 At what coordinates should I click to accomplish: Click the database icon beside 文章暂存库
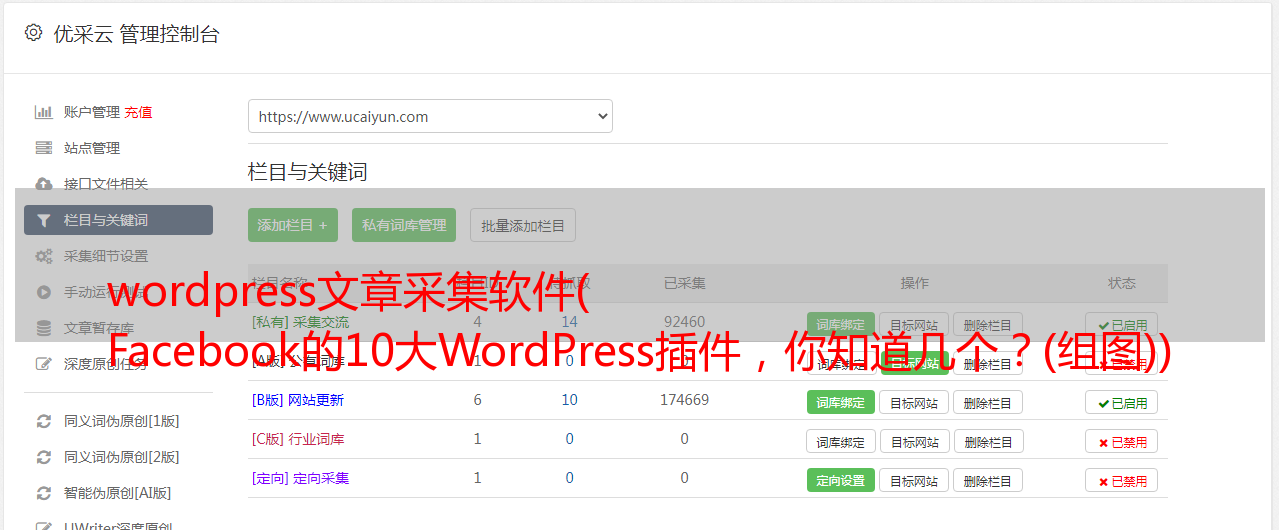44,328
